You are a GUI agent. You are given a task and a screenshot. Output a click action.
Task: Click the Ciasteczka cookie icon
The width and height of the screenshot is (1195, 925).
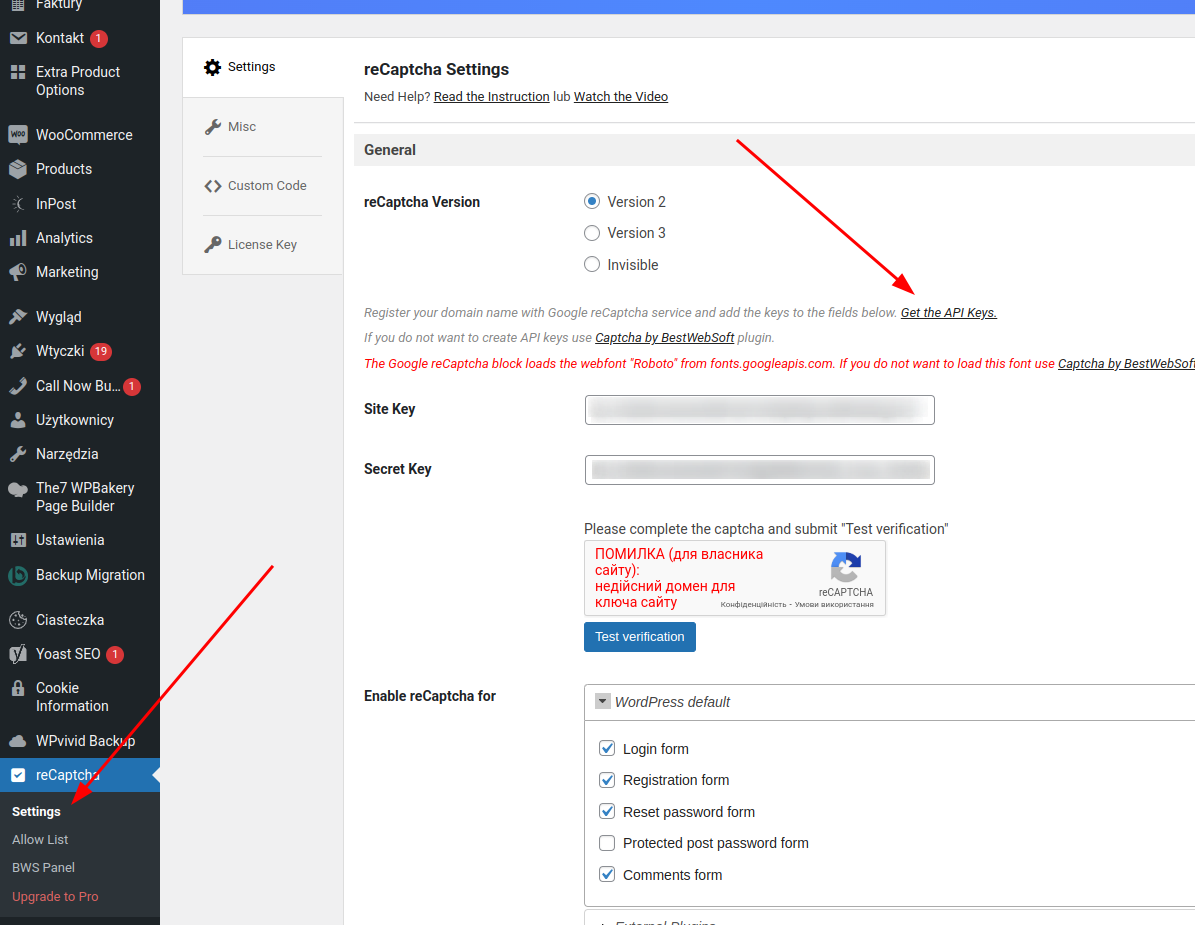tap(18, 620)
